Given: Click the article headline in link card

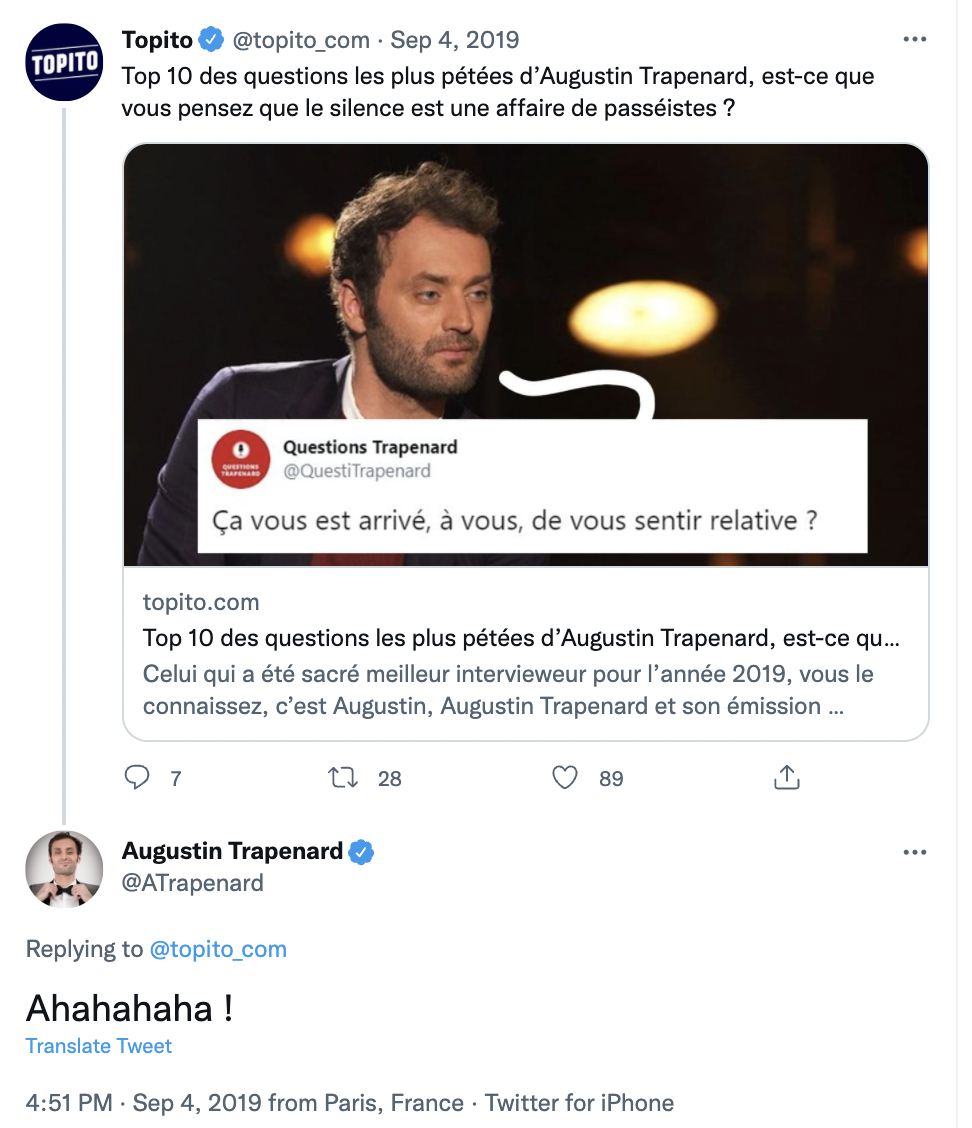Looking at the screenshot, I should [x=520, y=638].
